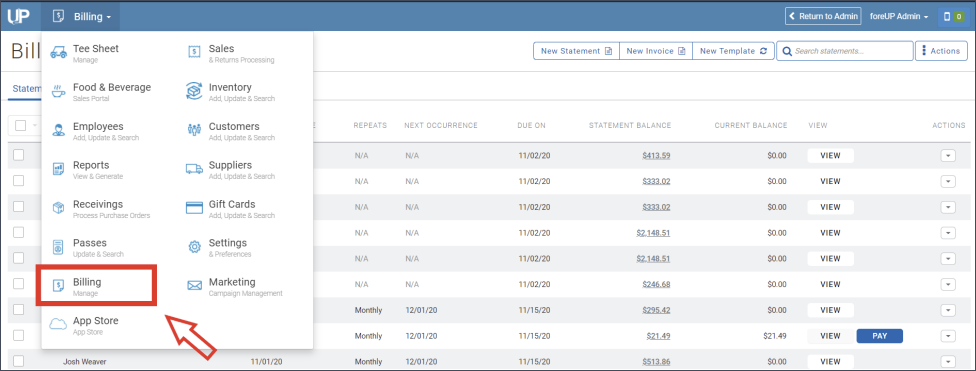Open the Gift Cards card icon

point(194,208)
